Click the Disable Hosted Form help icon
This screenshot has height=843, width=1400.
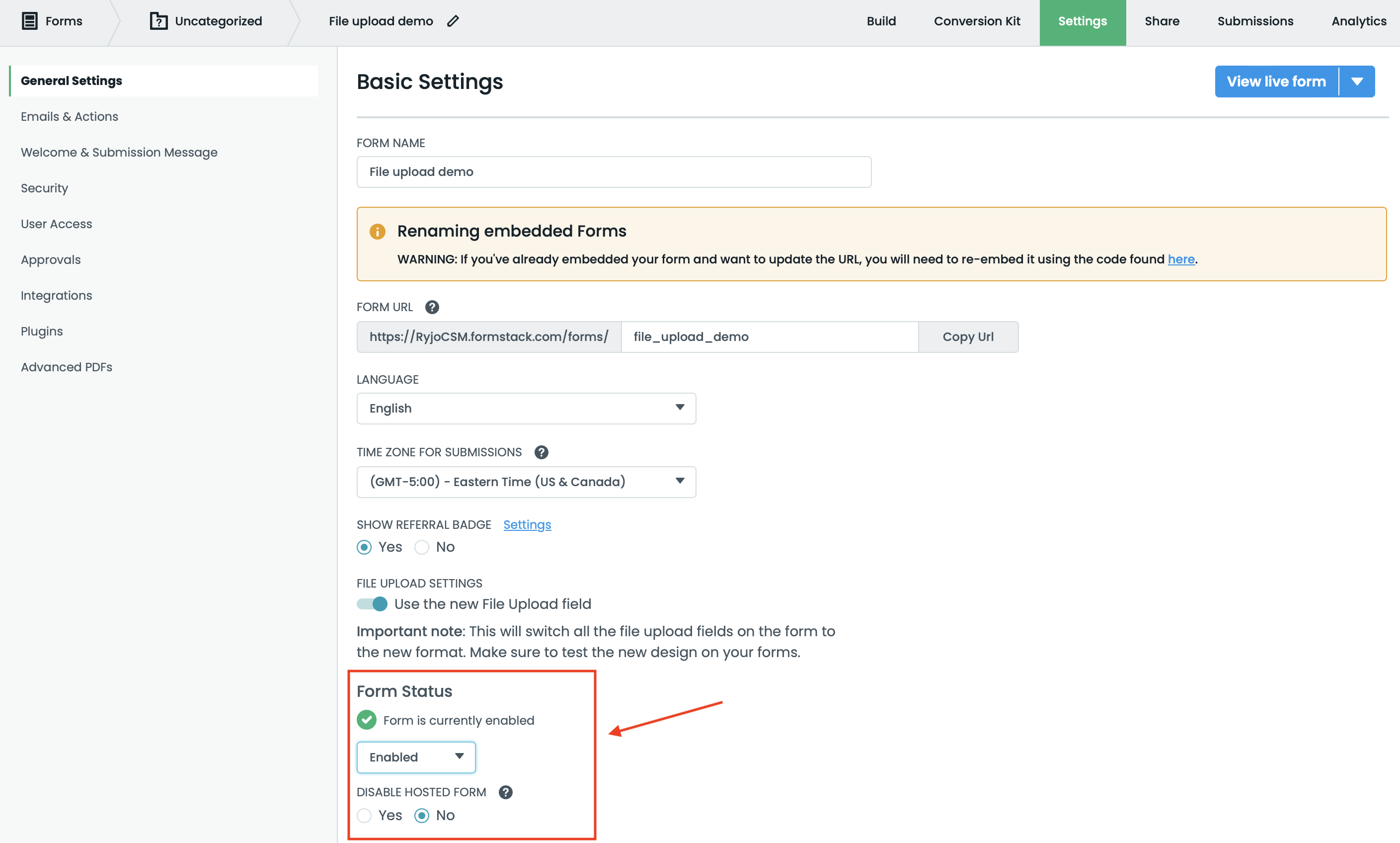click(x=505, y=792)
